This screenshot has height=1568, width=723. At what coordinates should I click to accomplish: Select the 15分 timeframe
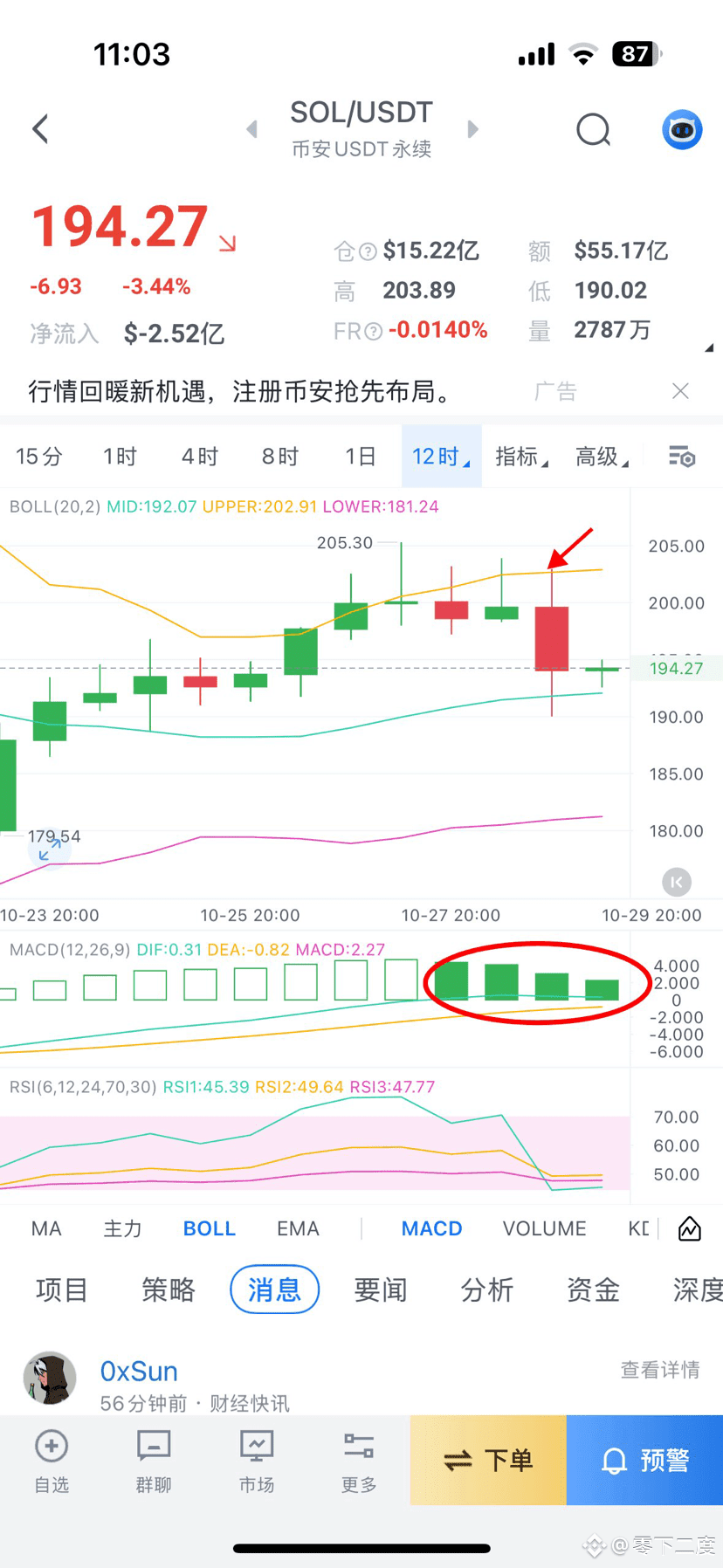pos(39,457)
